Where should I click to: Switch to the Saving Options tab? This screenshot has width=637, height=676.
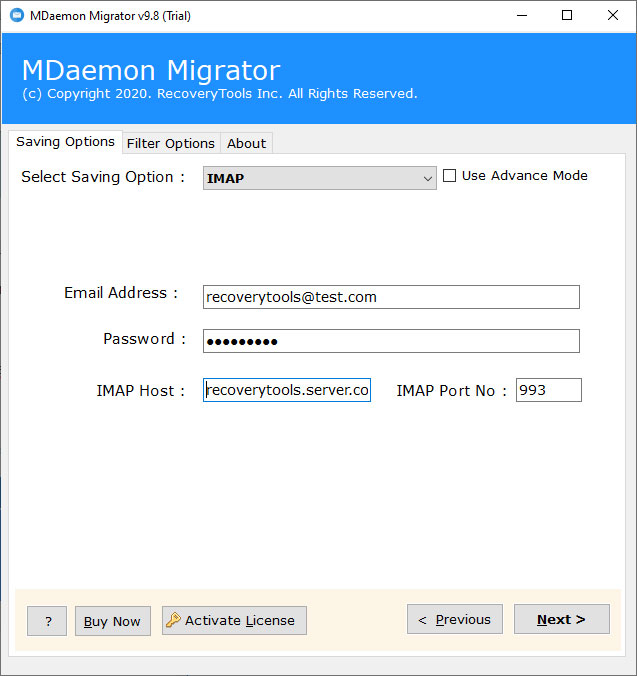click(x=66, y=142)
